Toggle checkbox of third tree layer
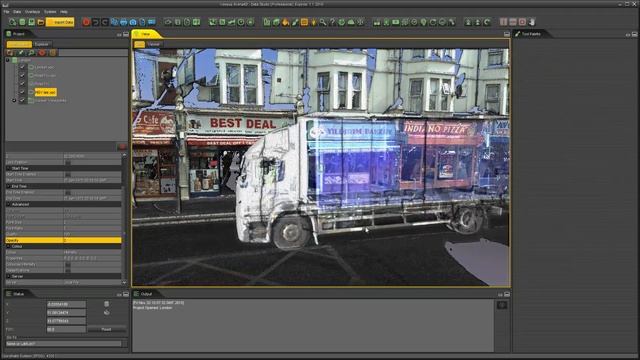Image resolution: width=640 pixels, height=360 pixels. click(x=22, y=84)
